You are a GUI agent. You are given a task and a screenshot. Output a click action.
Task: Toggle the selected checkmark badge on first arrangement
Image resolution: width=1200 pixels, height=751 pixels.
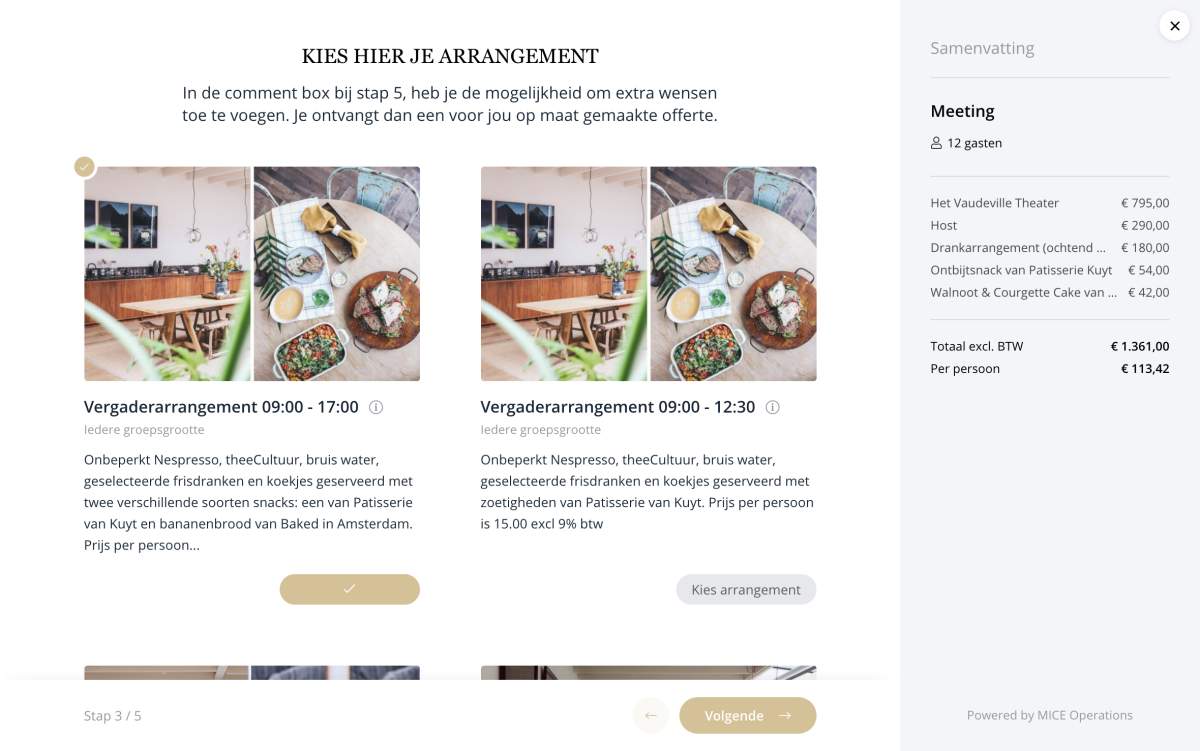[x=85, y=166]
